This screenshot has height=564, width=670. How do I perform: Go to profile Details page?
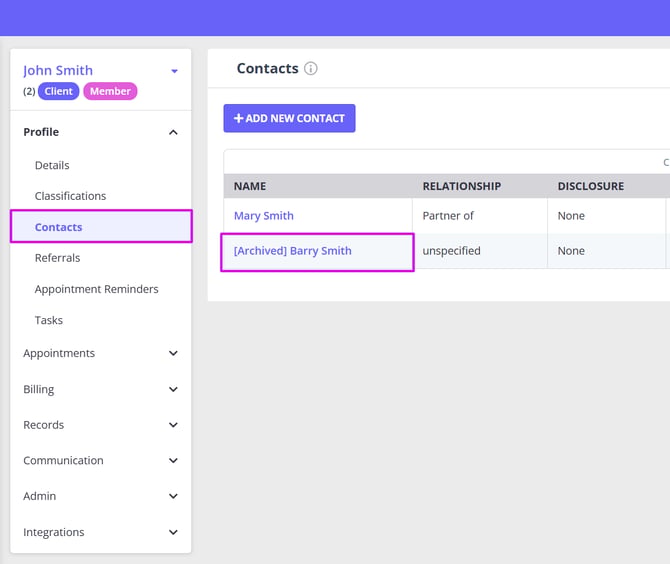(x=52, y=165)
